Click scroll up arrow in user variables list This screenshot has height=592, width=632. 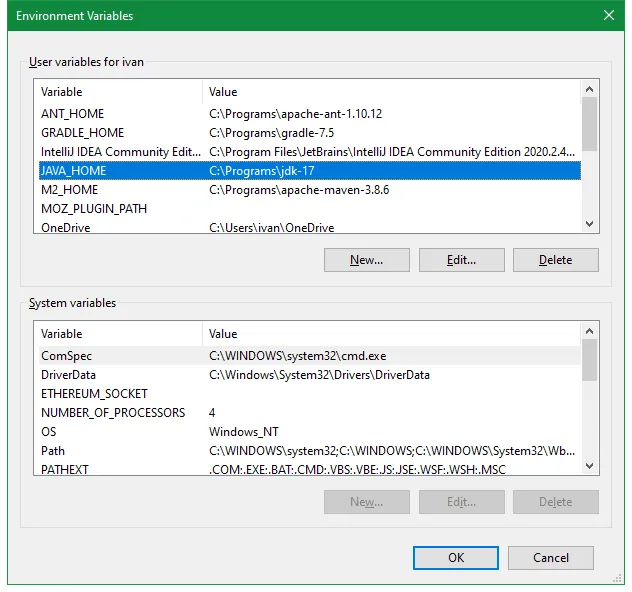tap(589, 89)
